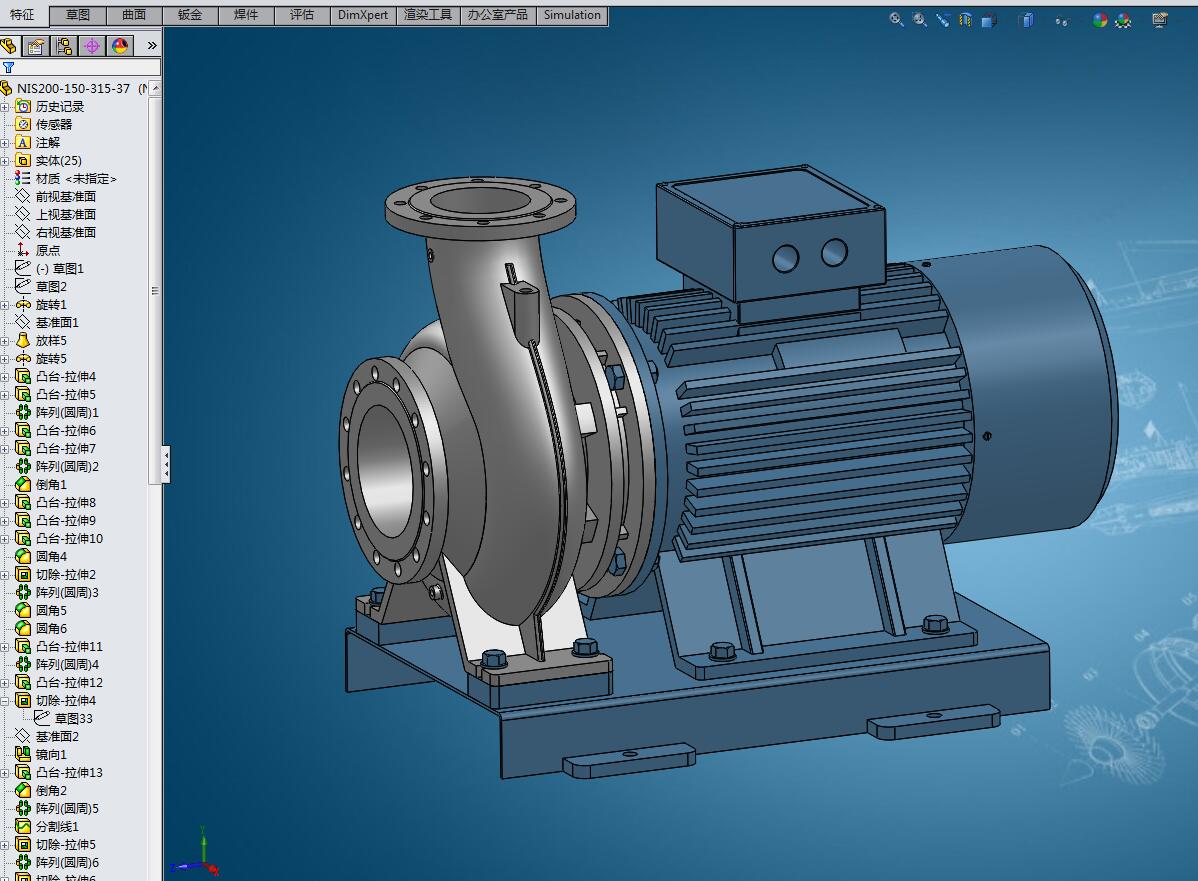Collapse the feature tree panel handle
1198x881 pixels.
point(166,464)
